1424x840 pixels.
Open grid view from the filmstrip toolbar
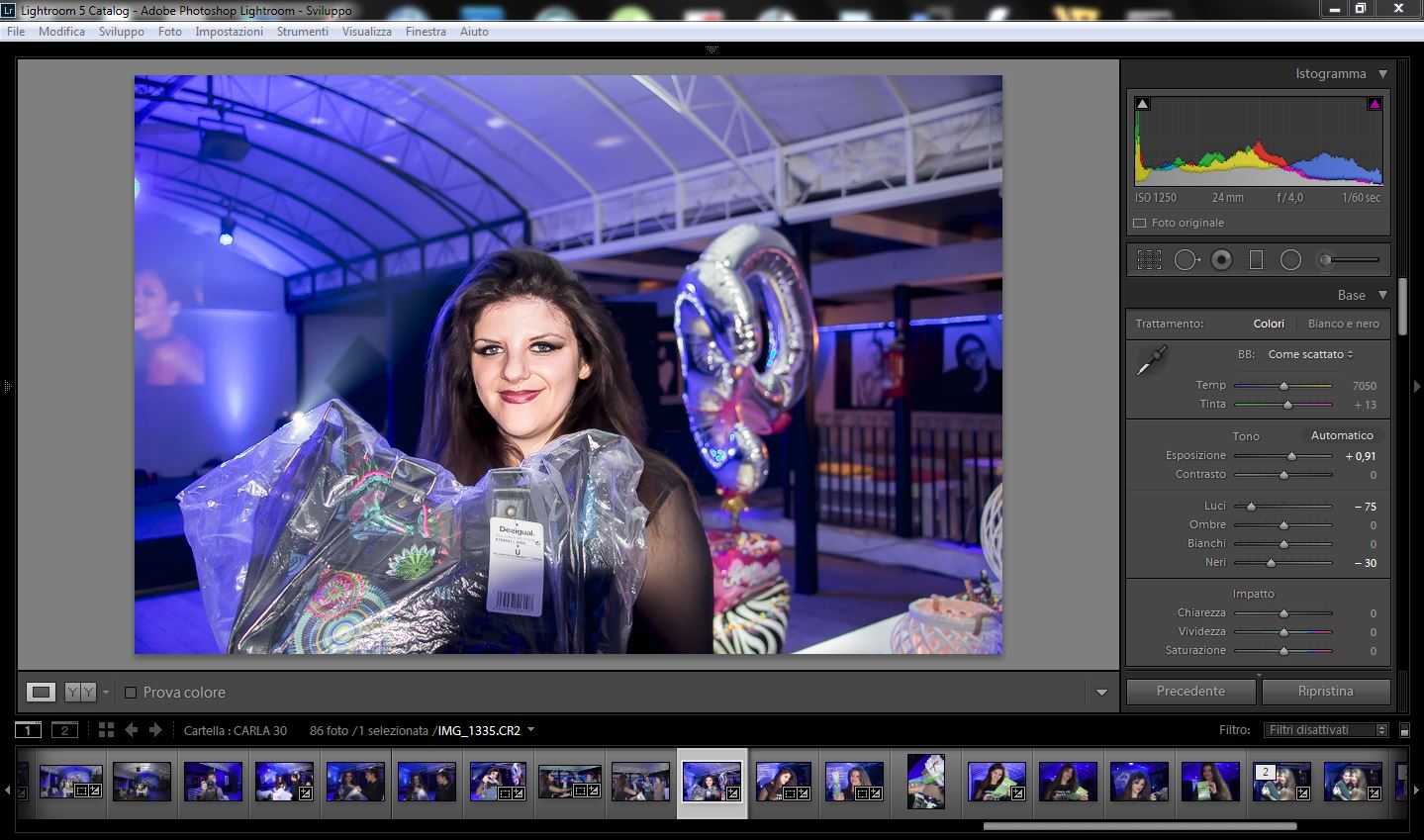pyautogui.click(x=106, y=730)
